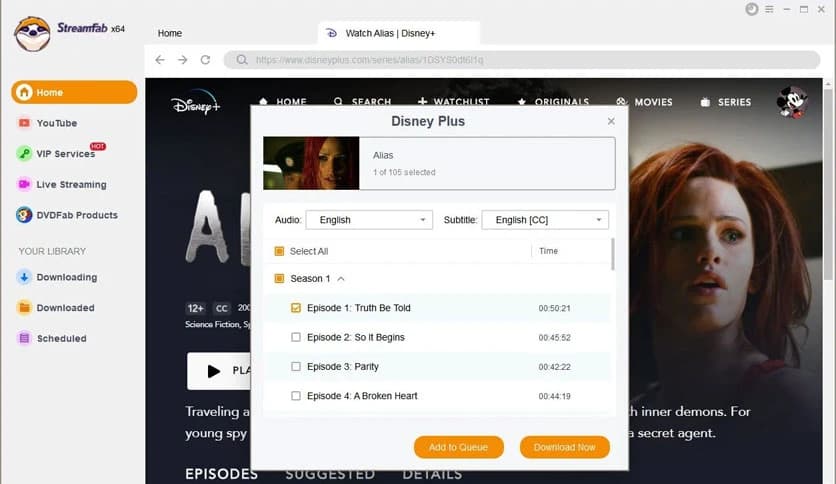Reload the Disney+ page

tap(205, 60)
